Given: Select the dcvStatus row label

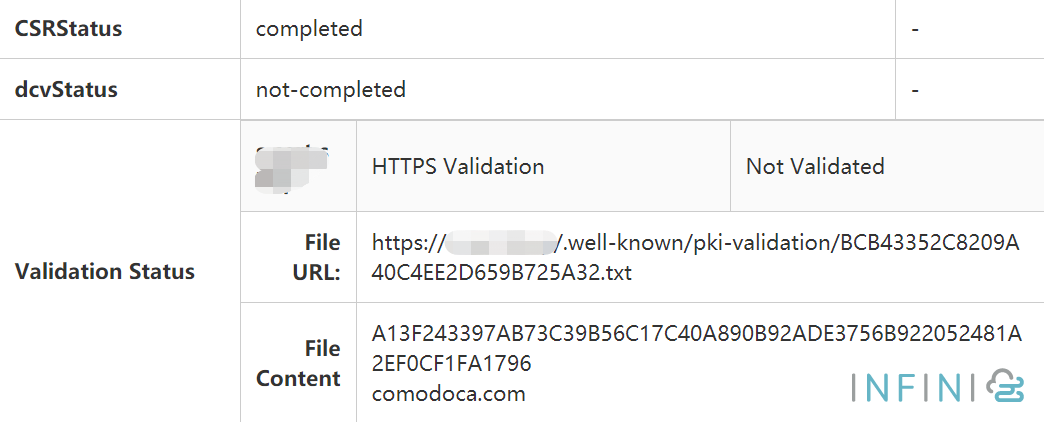Looking at the screenshot, I should click(x=66, y=90).
